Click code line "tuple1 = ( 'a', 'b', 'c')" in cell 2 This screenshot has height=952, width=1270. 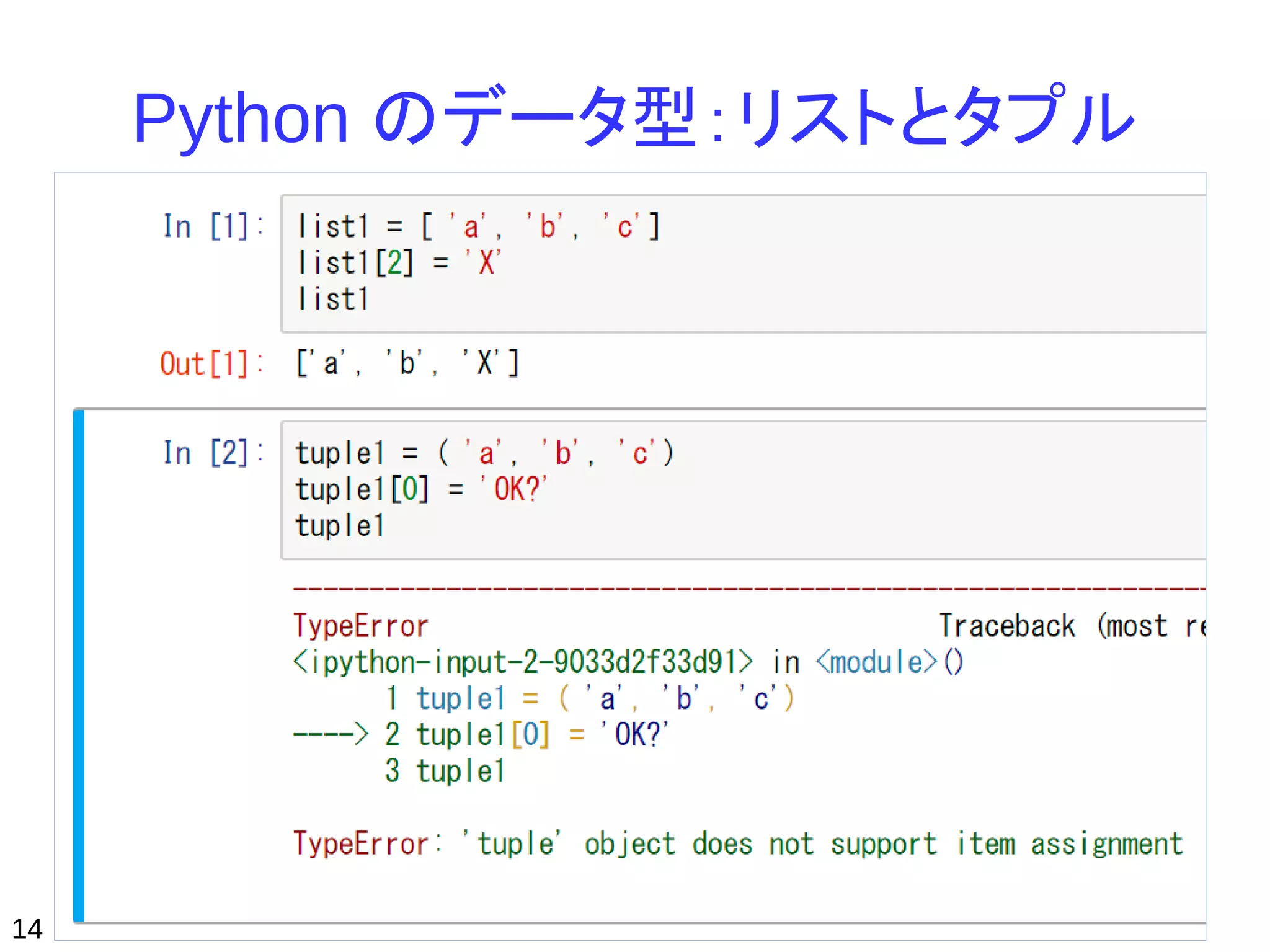484,453
